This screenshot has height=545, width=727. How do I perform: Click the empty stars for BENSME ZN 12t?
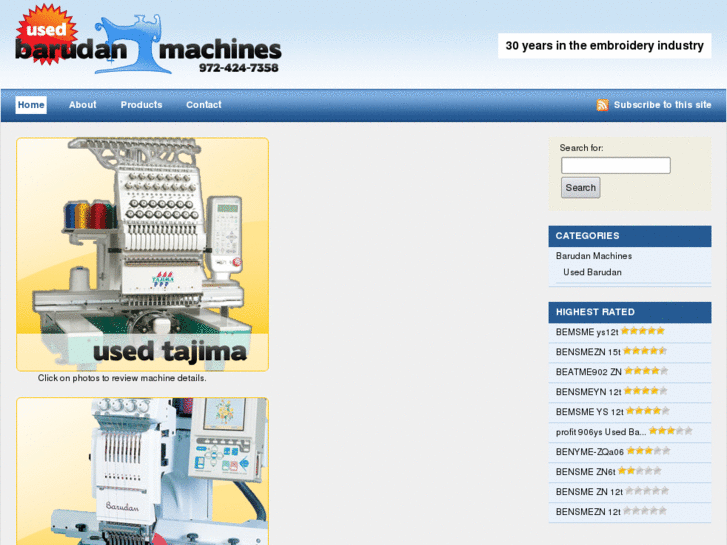(x=647, y=490)
